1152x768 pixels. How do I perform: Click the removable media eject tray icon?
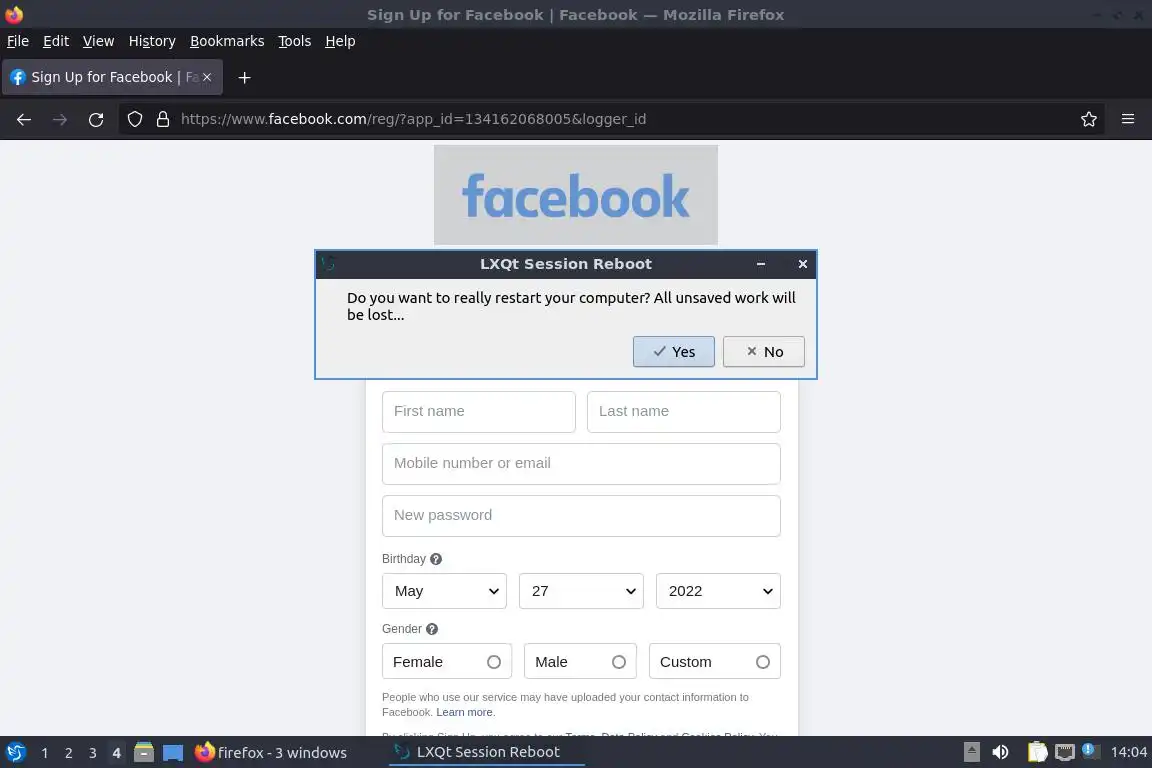point(971,752)
